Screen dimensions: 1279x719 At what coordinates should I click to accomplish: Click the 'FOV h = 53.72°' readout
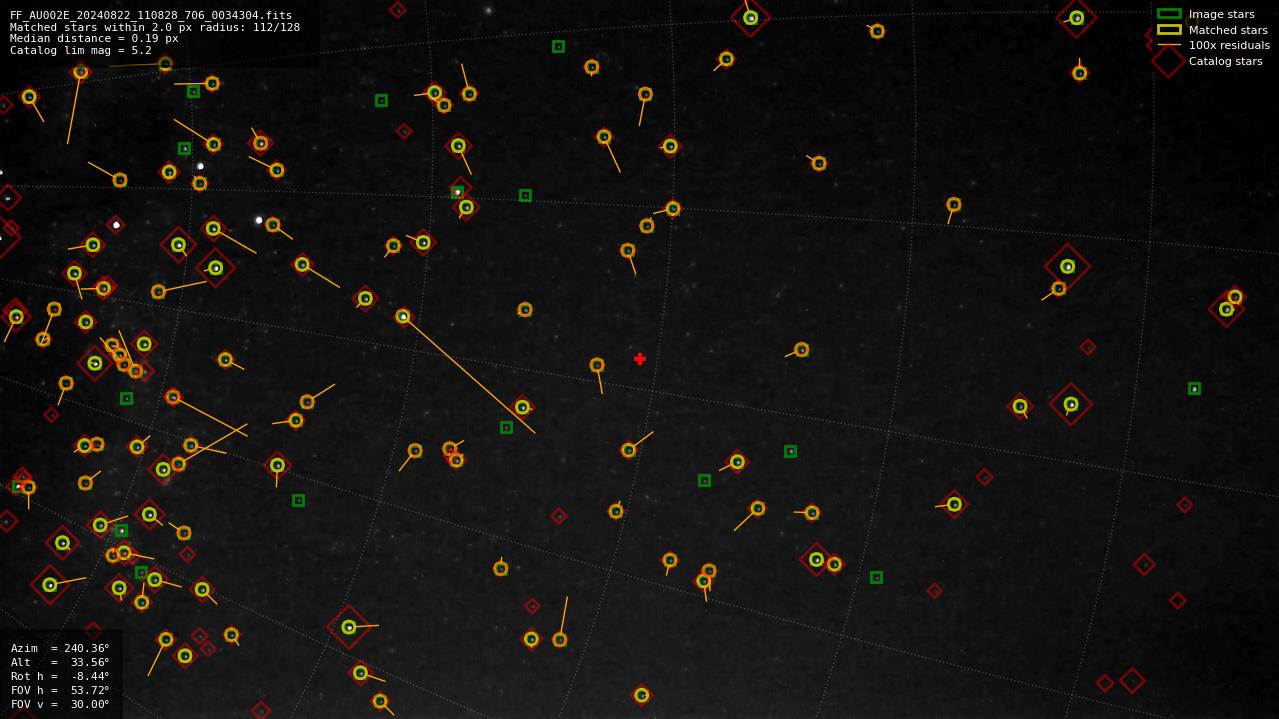(x=60, y=690)
